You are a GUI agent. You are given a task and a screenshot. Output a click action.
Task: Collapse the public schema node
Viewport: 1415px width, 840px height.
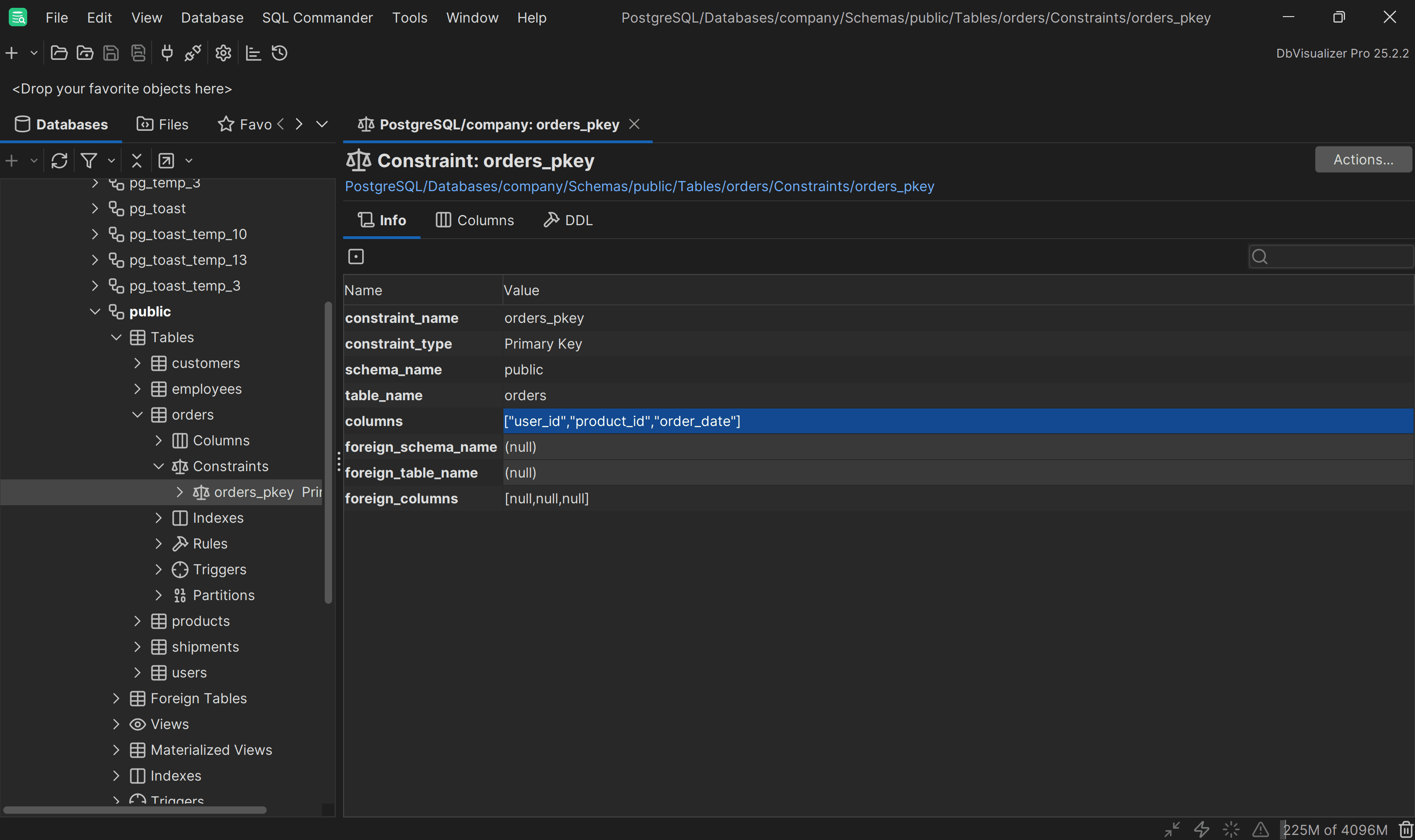point(95,312)
